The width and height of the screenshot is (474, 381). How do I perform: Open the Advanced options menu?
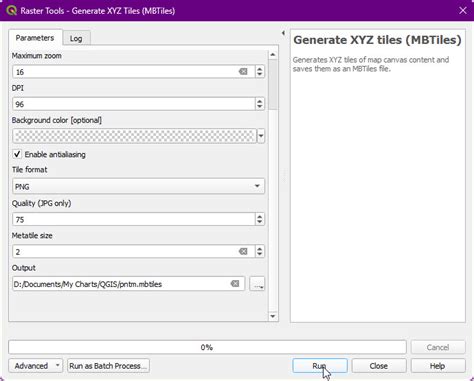[36, 366]
